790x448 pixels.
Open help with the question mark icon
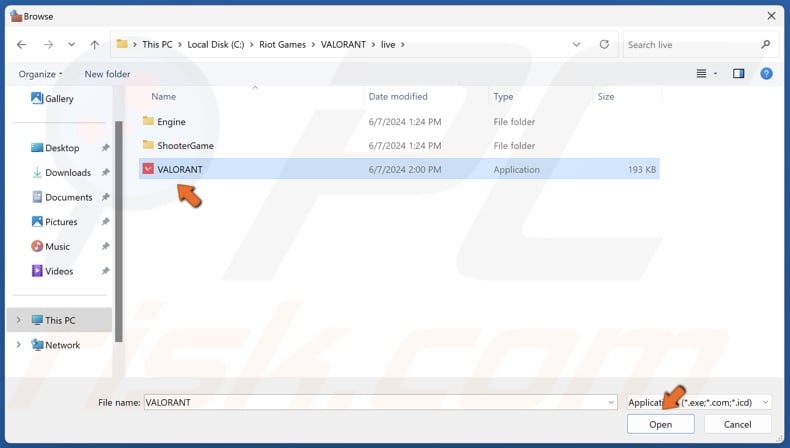(766, 74)
